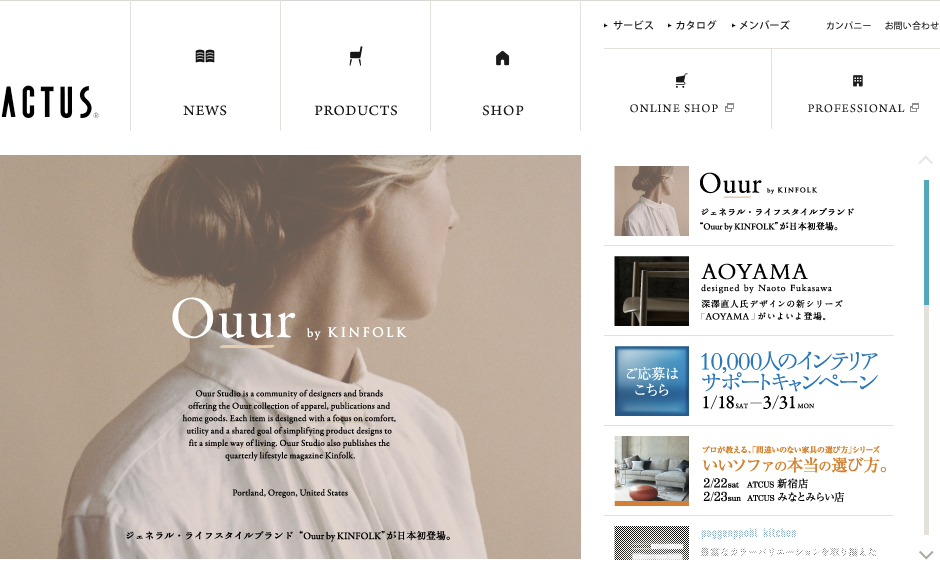Click the chair PRODUCTS icon
The height and width of the screenshot is (587, 940).
[355, 56]
